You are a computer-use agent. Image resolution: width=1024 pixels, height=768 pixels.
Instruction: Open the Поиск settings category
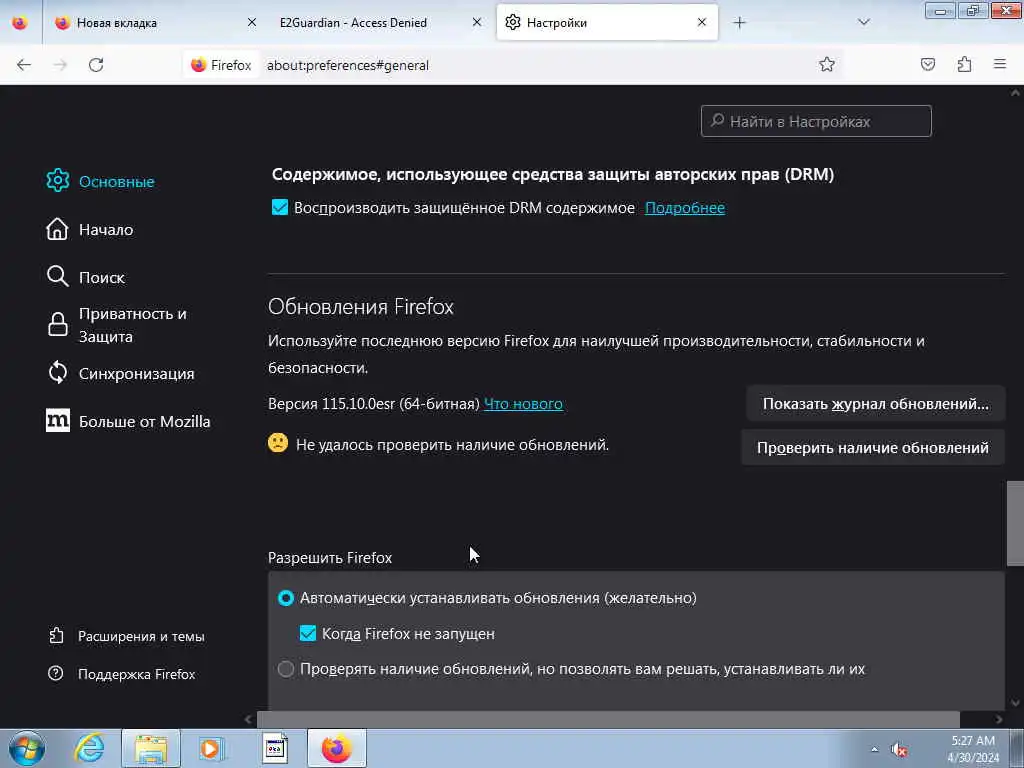point(86,277)
